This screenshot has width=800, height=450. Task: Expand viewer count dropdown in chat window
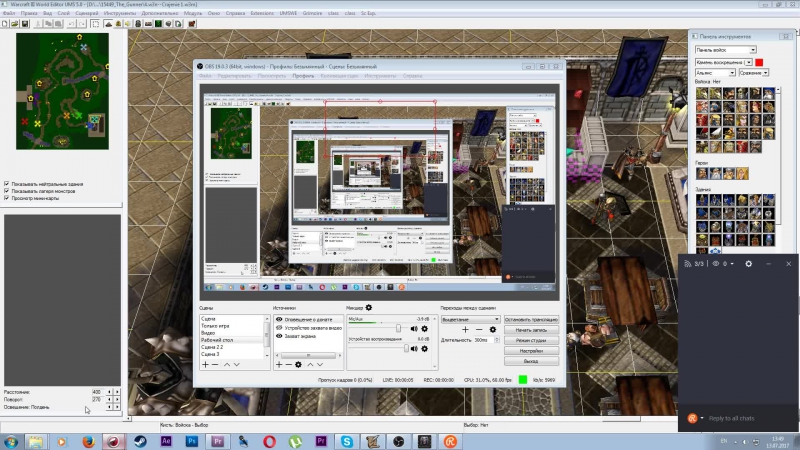coord(732,264)
